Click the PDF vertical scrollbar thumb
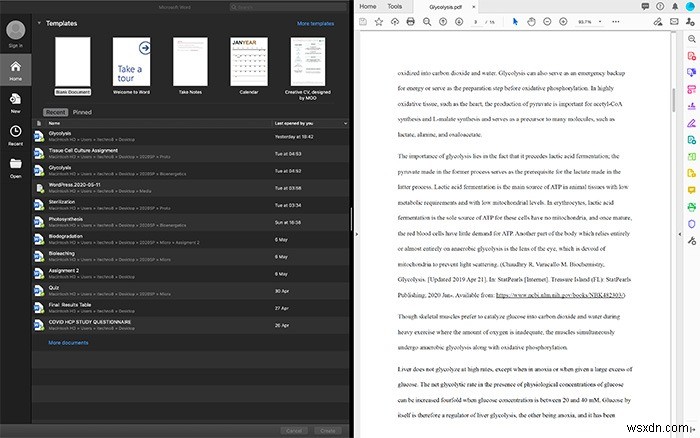Image resolution: width=700 pixels, height=438 pixels. pyautogui.click(x=674, y=100)
